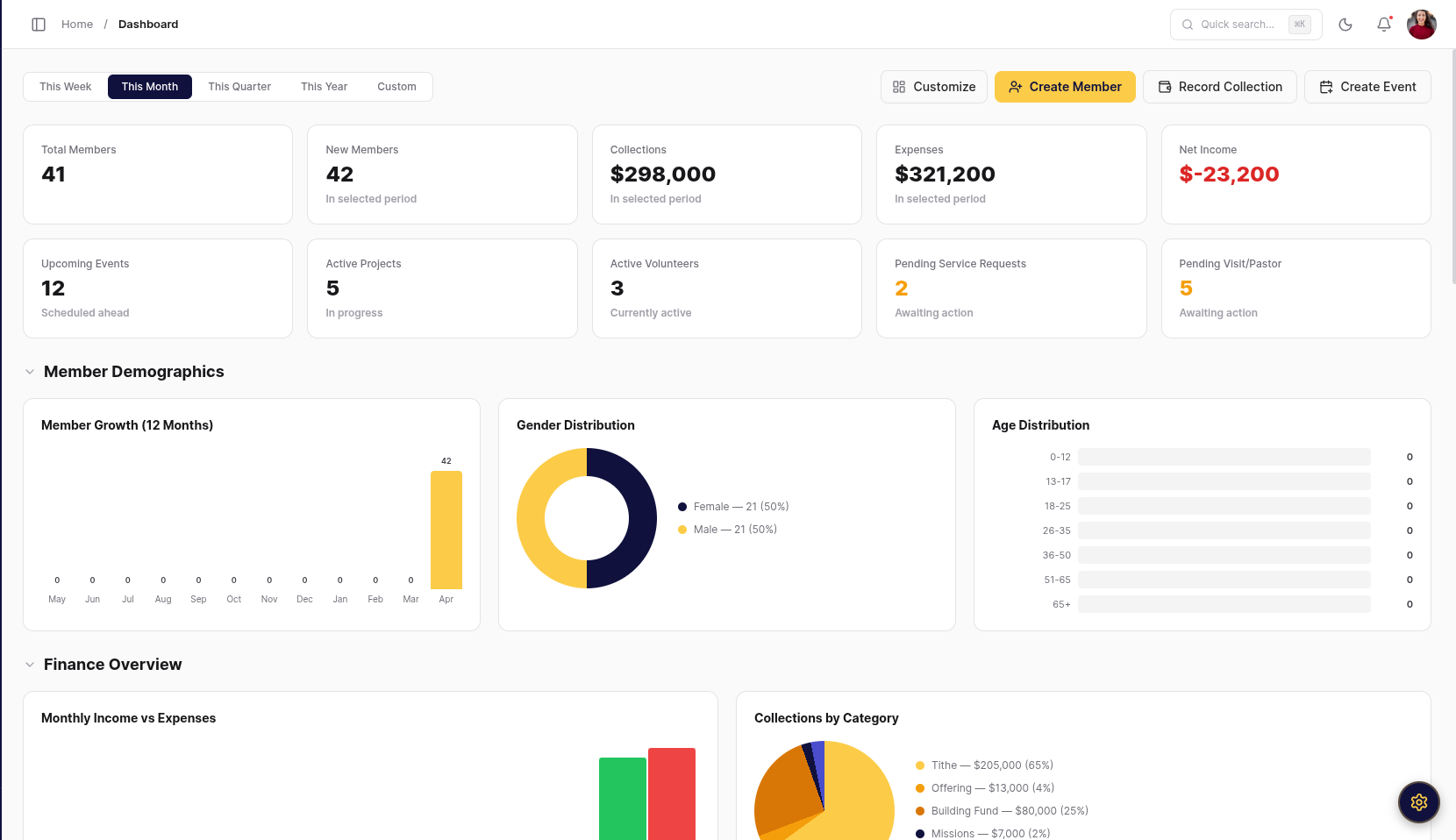The image size is (1456, 840).
Task: Click the Member Growth (12 Months) title
Action: [127, 425]
